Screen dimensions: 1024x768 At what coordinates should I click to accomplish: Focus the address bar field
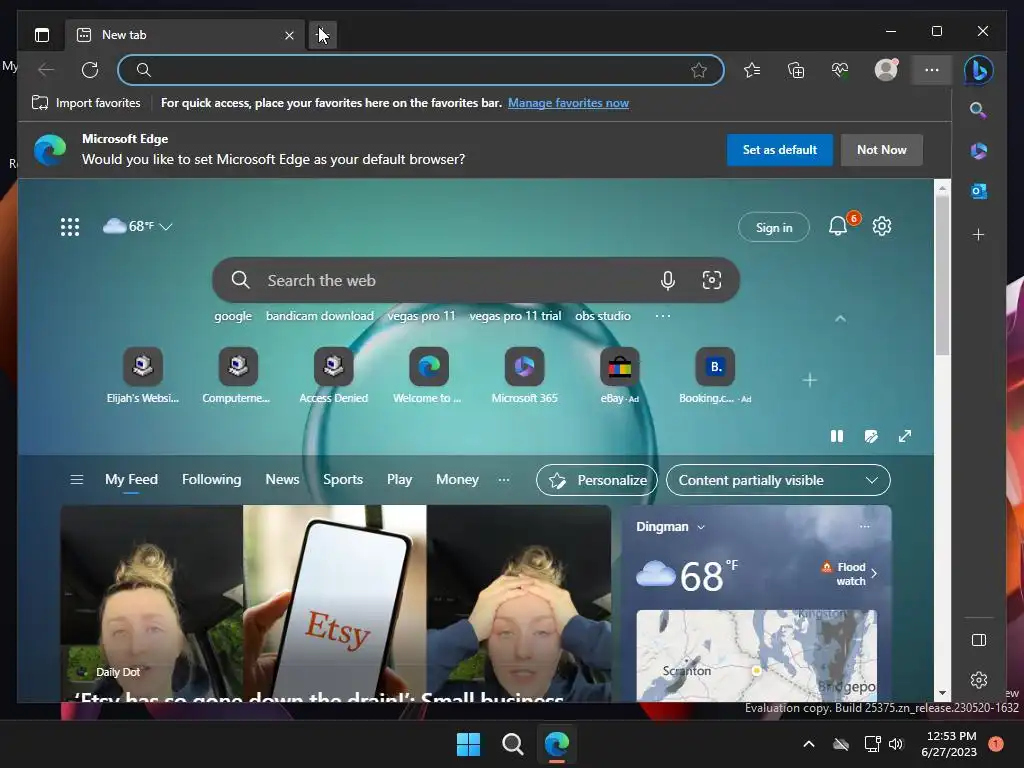pyautogui.click(x=421, y=70)
